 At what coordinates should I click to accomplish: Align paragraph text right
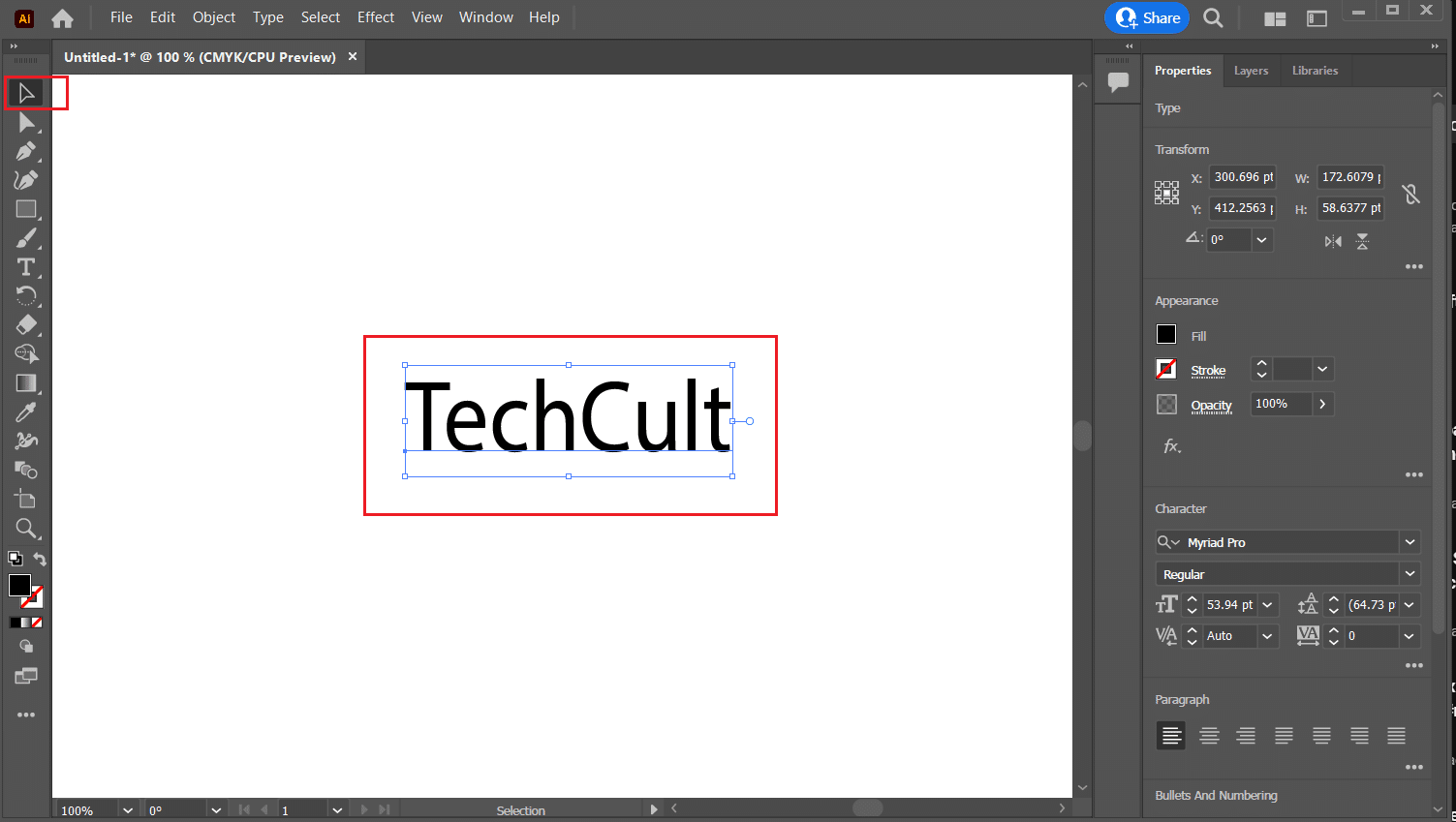pyautogui.click(x=1246, y=736)
